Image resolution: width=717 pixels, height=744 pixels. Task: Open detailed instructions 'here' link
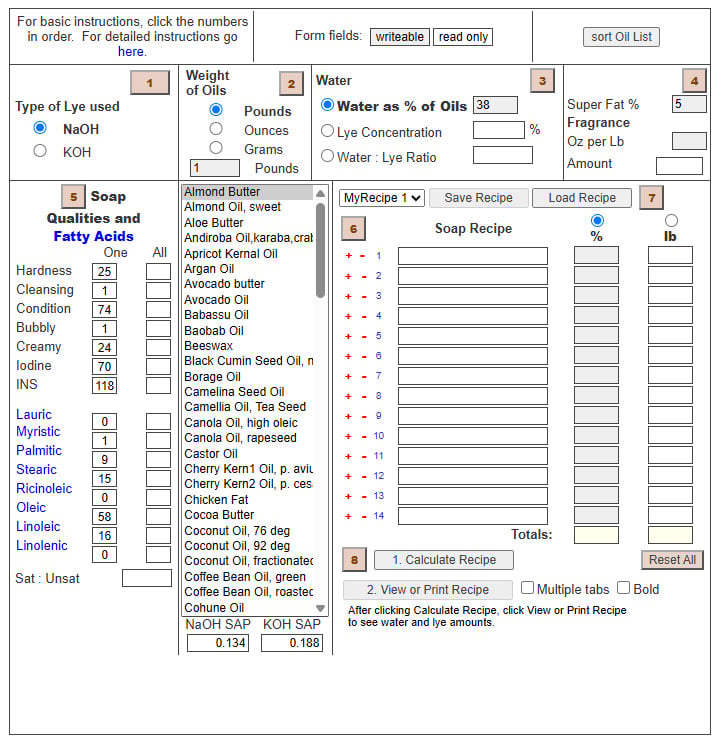coord(132,52)
